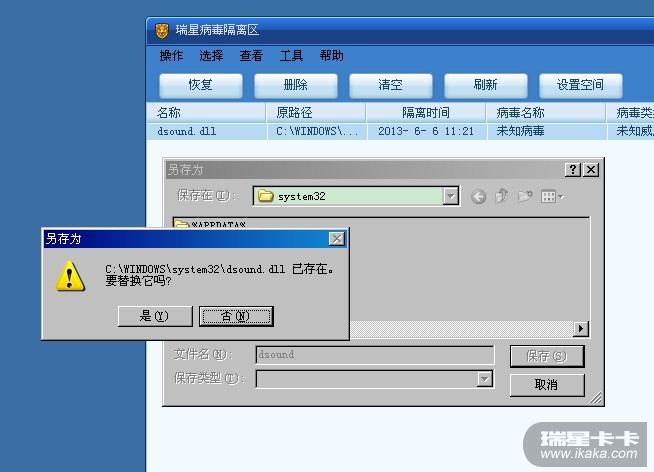Click the save type combo box field

(x=375, y=379)
